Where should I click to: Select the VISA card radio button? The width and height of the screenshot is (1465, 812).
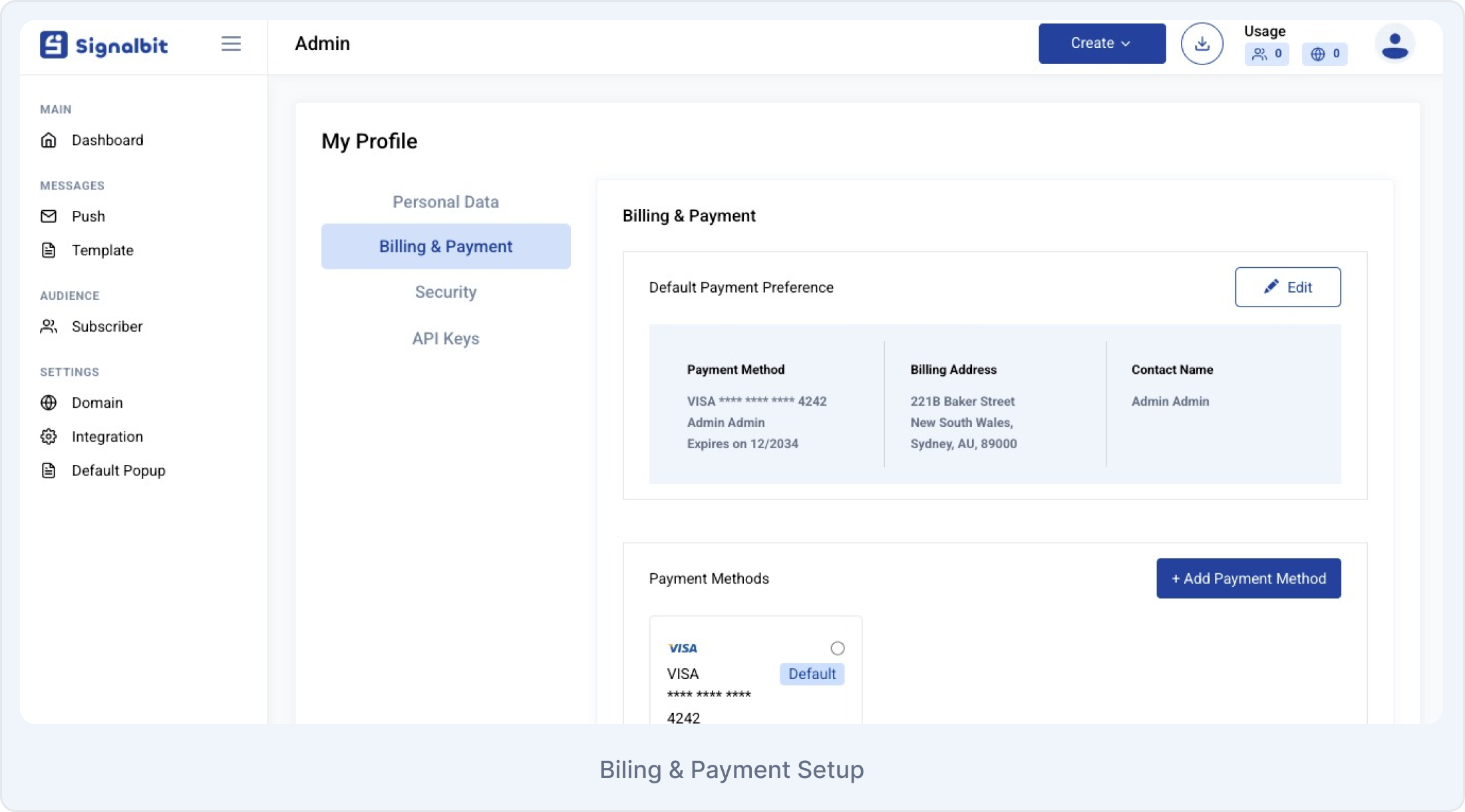tap(838, 648)
